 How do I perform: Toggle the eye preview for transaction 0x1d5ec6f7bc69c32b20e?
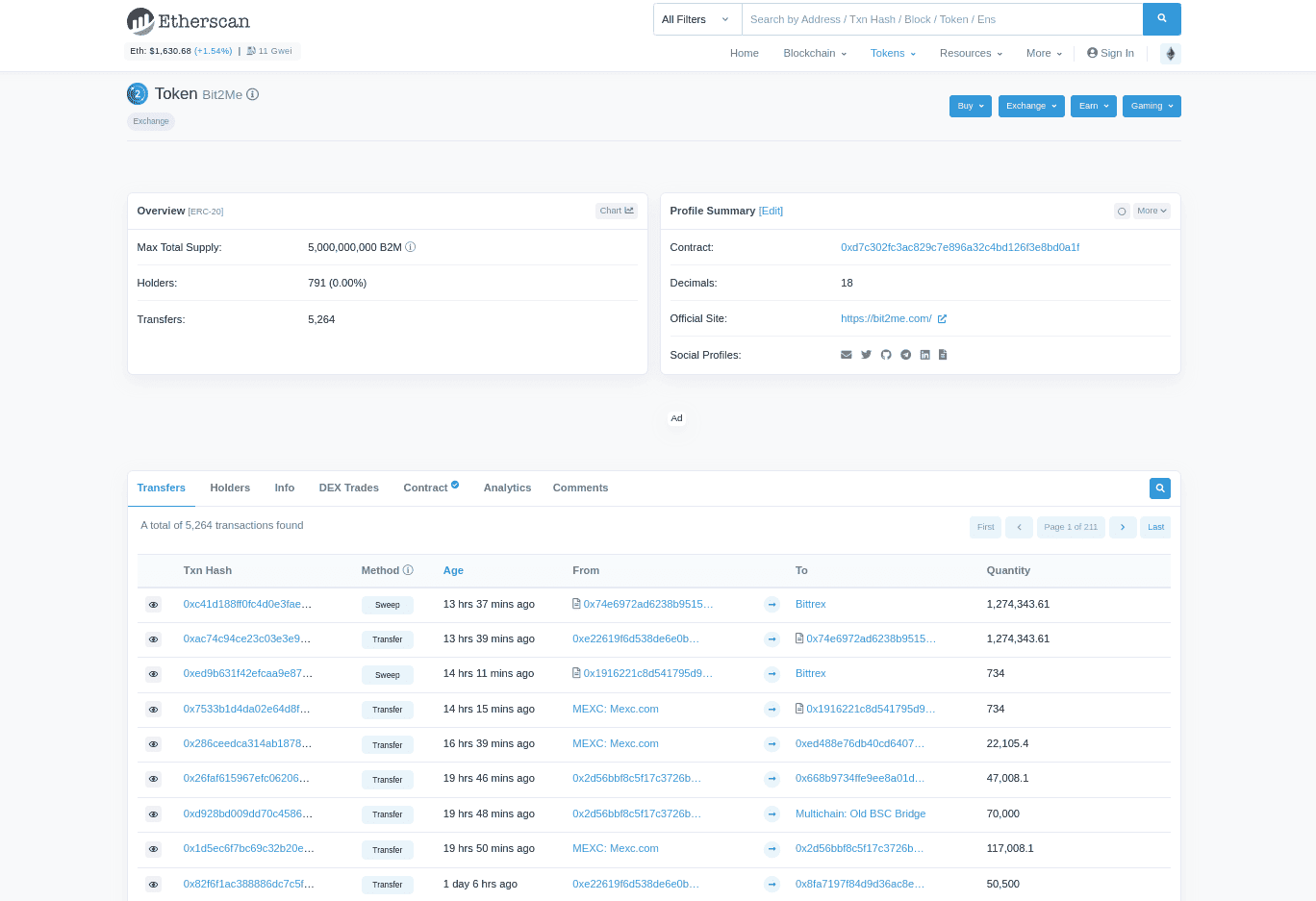(x=153, y=849)
